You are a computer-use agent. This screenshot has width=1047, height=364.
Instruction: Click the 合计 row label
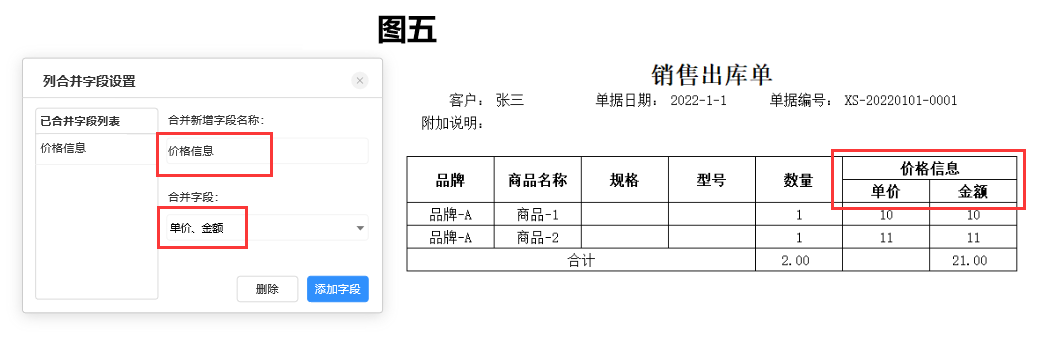(581, 260)
